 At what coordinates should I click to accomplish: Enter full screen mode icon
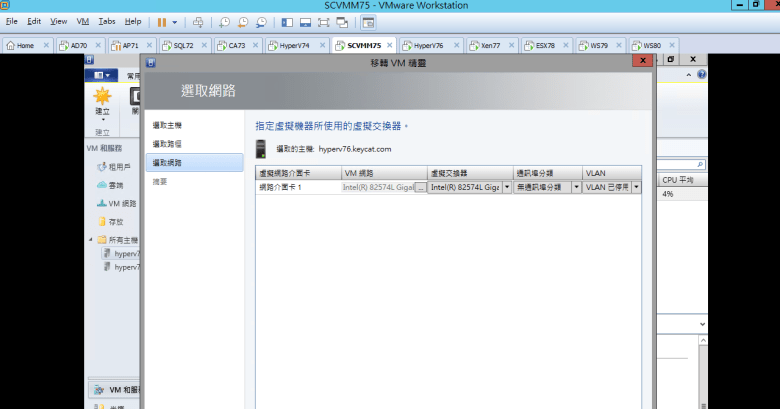coord(324,21)
